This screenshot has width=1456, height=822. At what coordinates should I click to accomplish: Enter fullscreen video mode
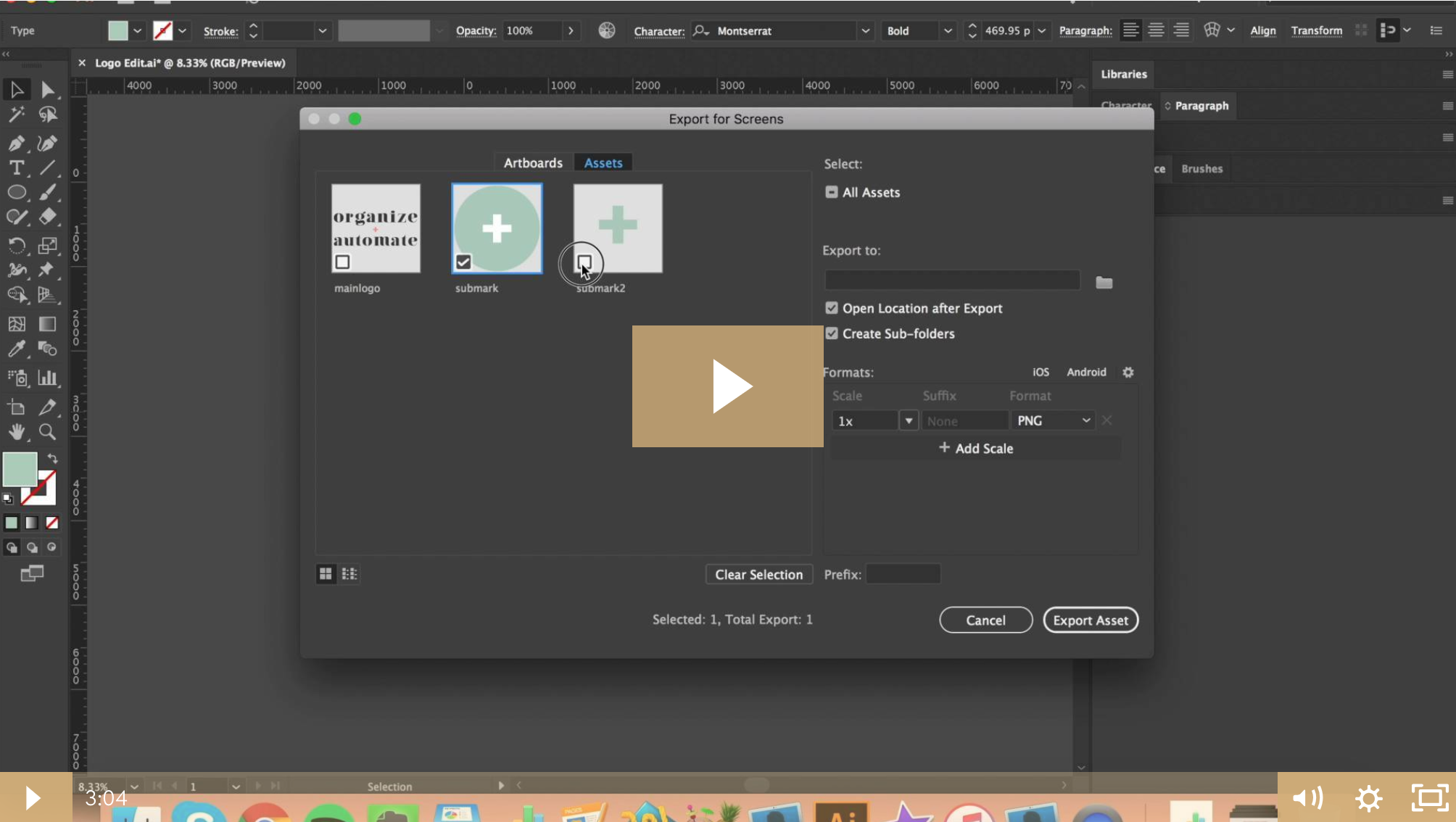(1430, 798)
